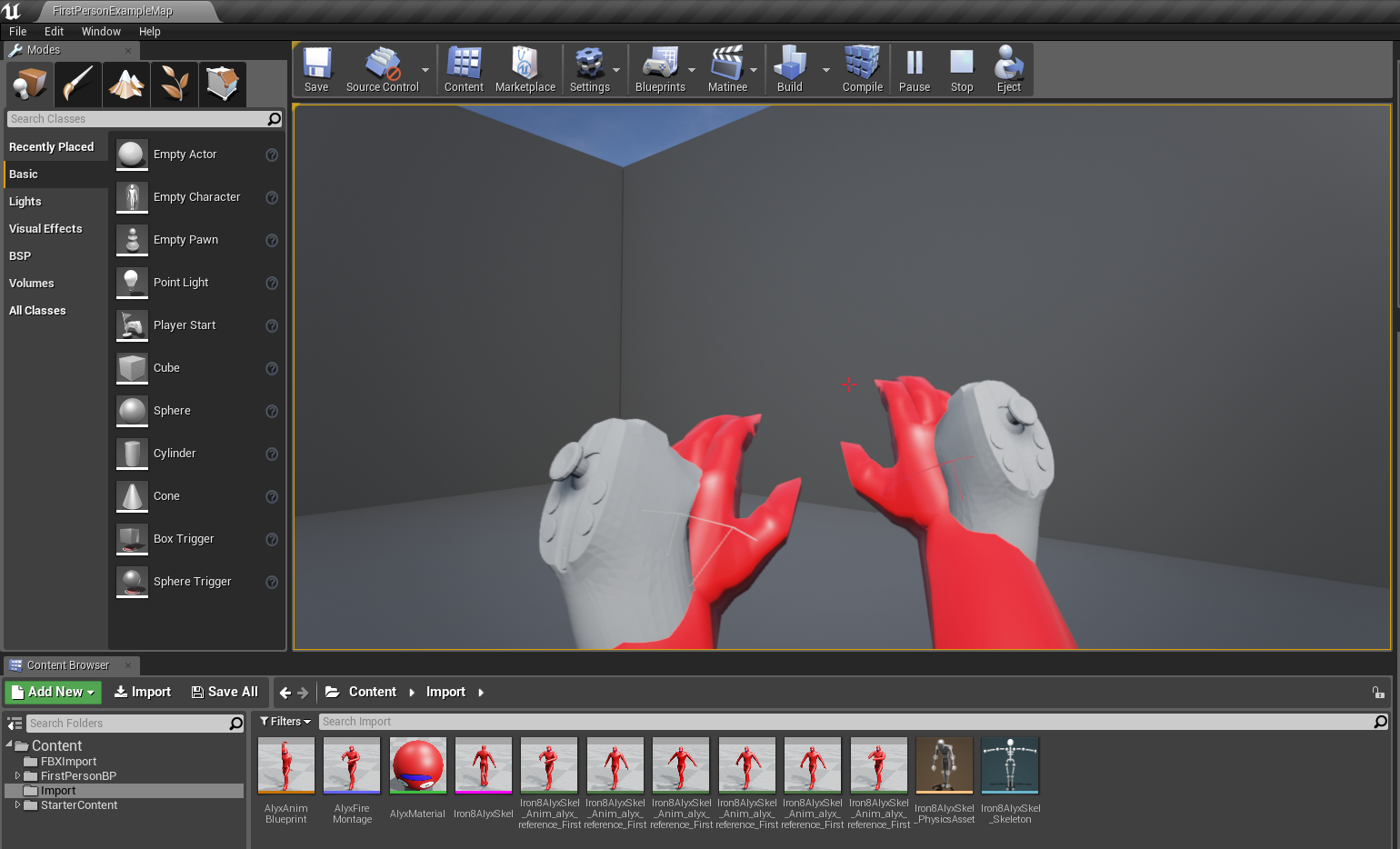Click the Add New button

(53, 693)
